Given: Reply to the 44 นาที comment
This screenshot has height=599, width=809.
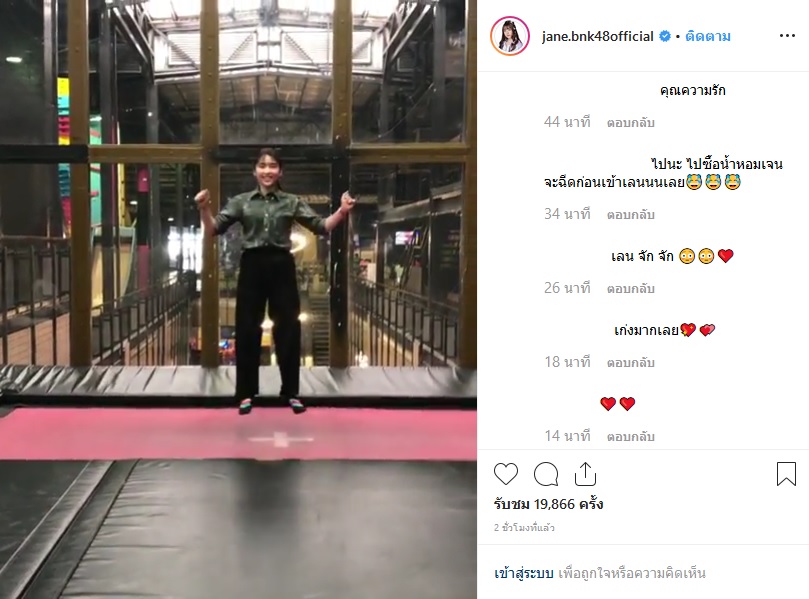Looking at the screenshot, I should click(x=630, y=123).
